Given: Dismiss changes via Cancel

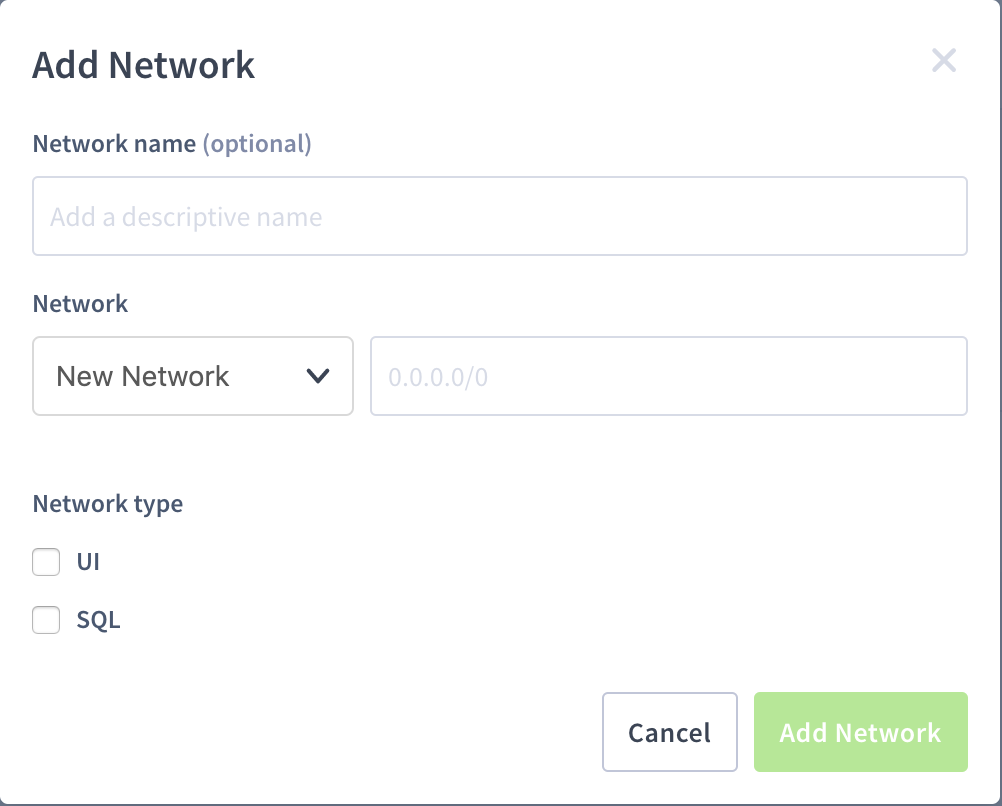Looking at the screenshot, I should pyautogui.click(x=669, y=732).
